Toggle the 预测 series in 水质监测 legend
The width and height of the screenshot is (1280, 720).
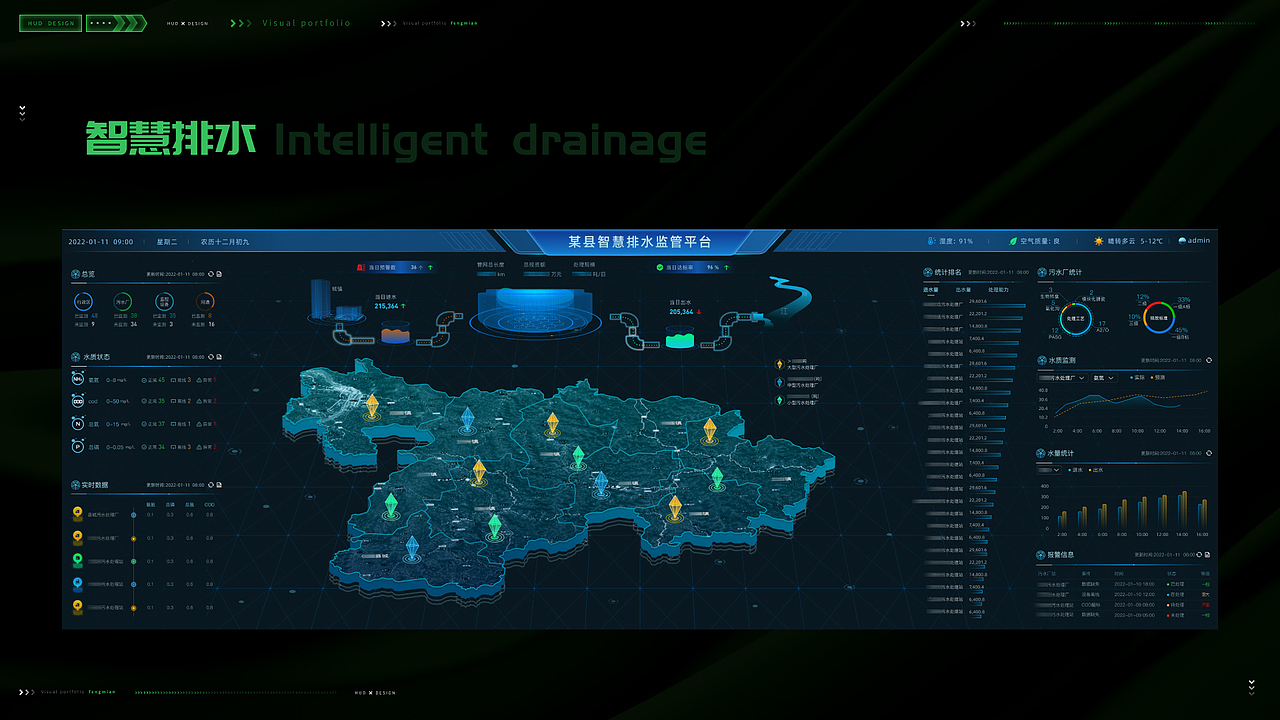pos(1158,378)
